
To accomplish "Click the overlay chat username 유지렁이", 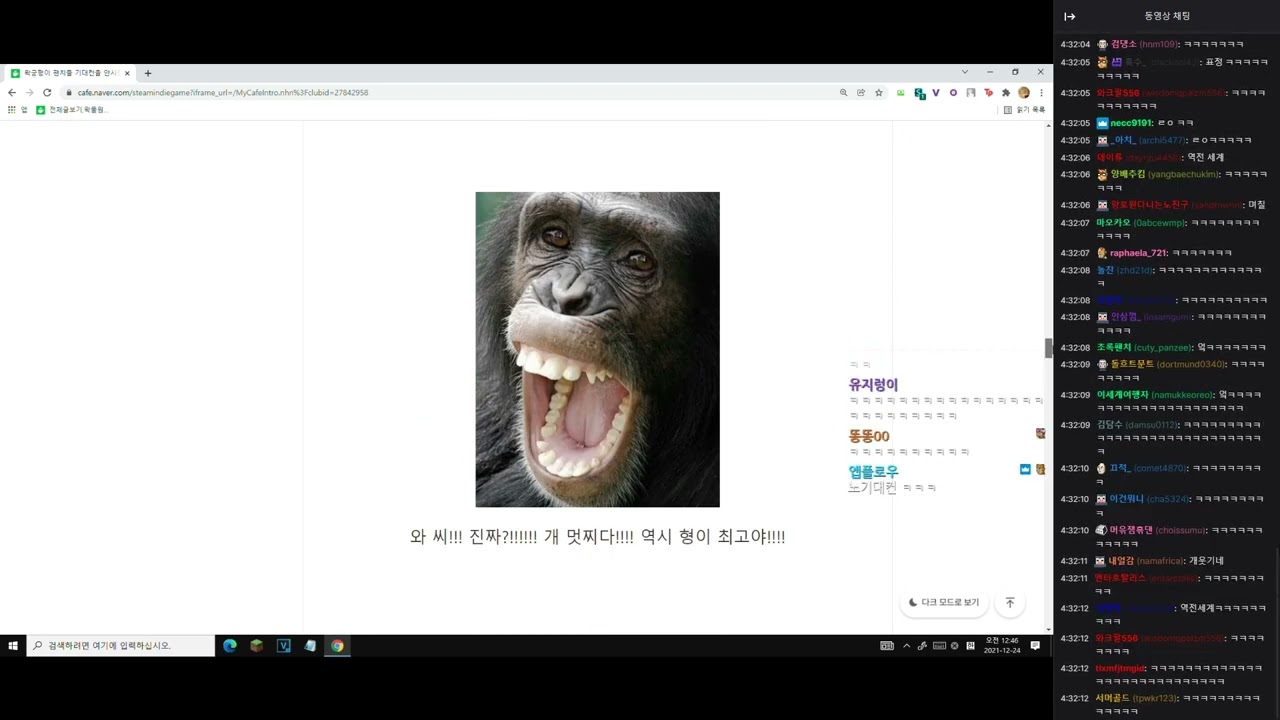I will (x=873, y=385).
